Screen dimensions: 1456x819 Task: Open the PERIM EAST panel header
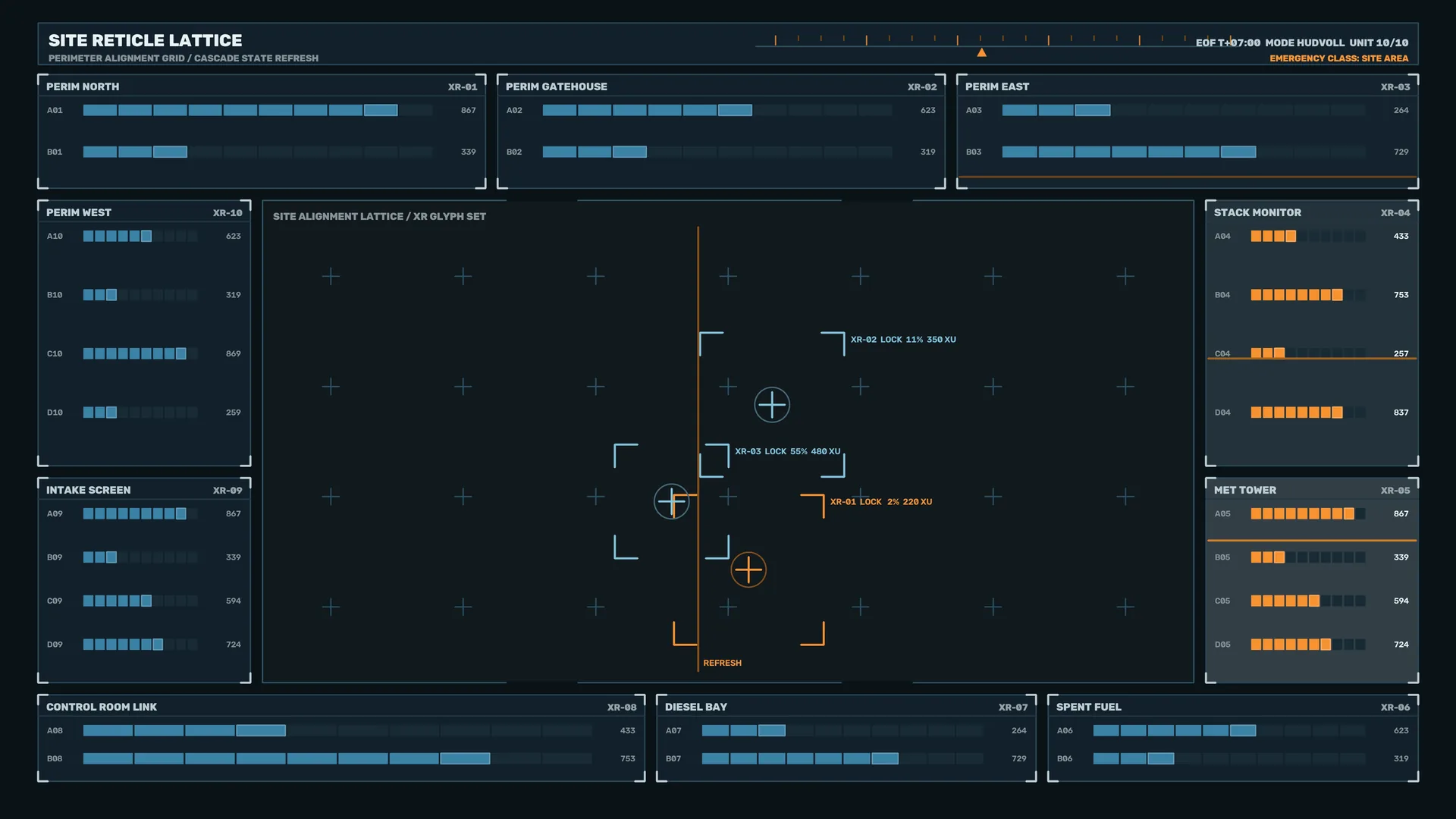tap(1188, 86)
